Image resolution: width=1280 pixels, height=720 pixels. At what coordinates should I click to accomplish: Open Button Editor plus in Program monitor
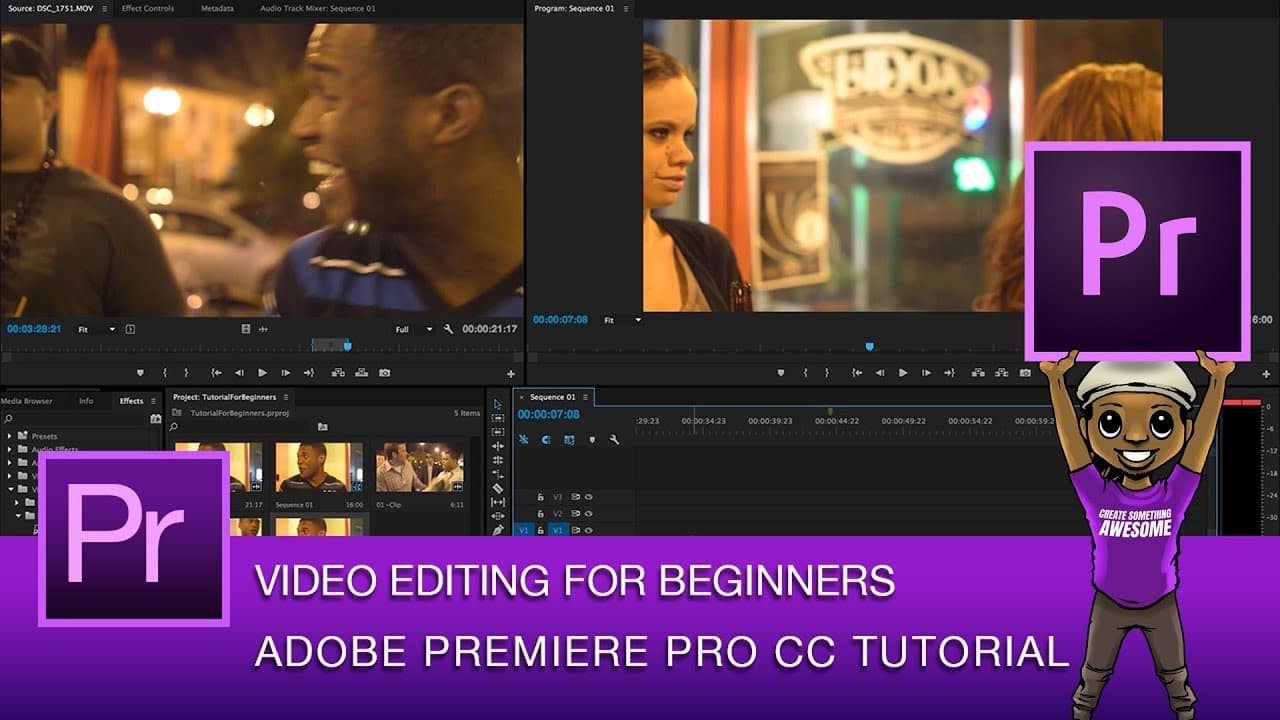(x=1266, y=373)
